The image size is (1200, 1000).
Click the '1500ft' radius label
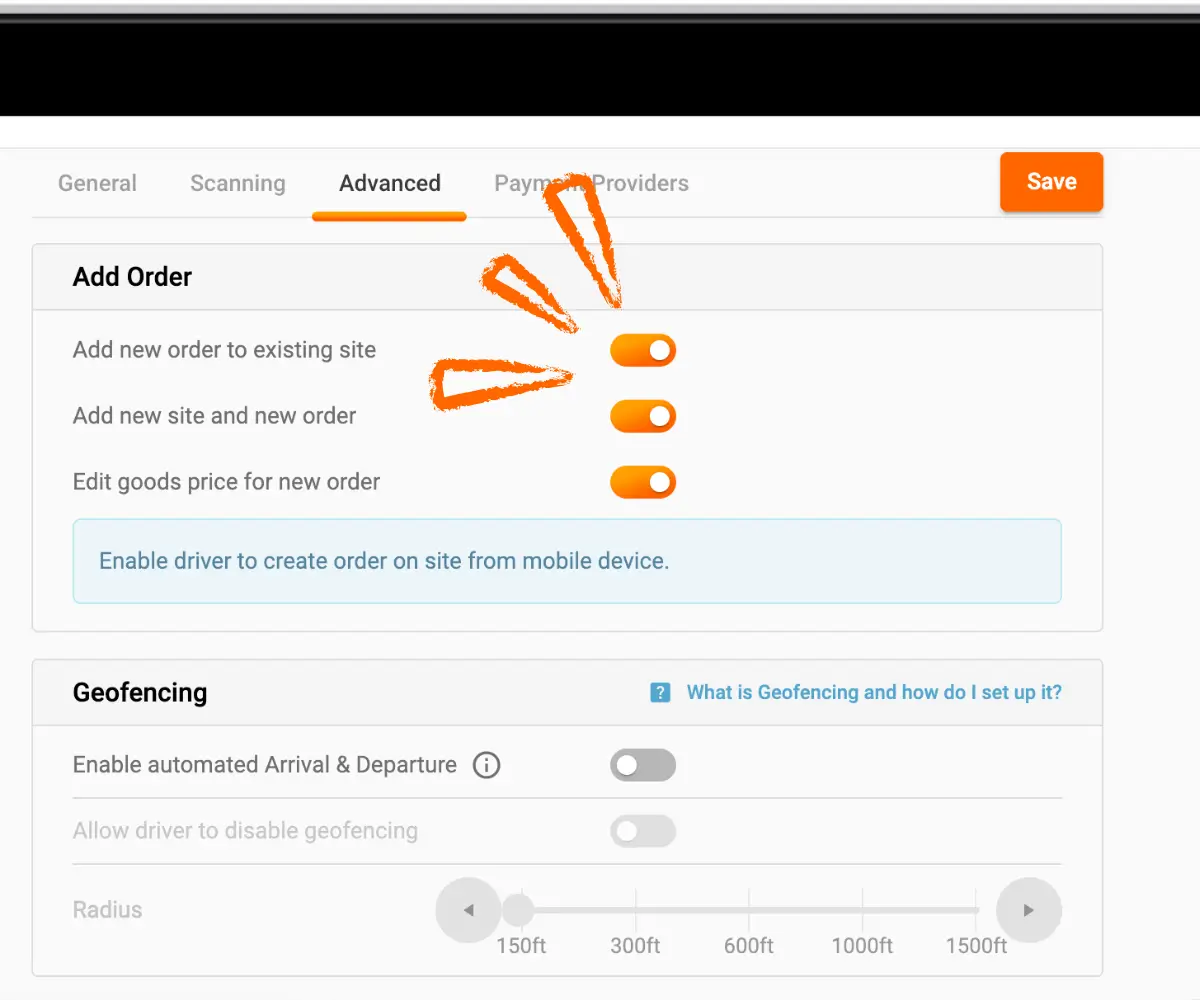click(x=976, y=946)
